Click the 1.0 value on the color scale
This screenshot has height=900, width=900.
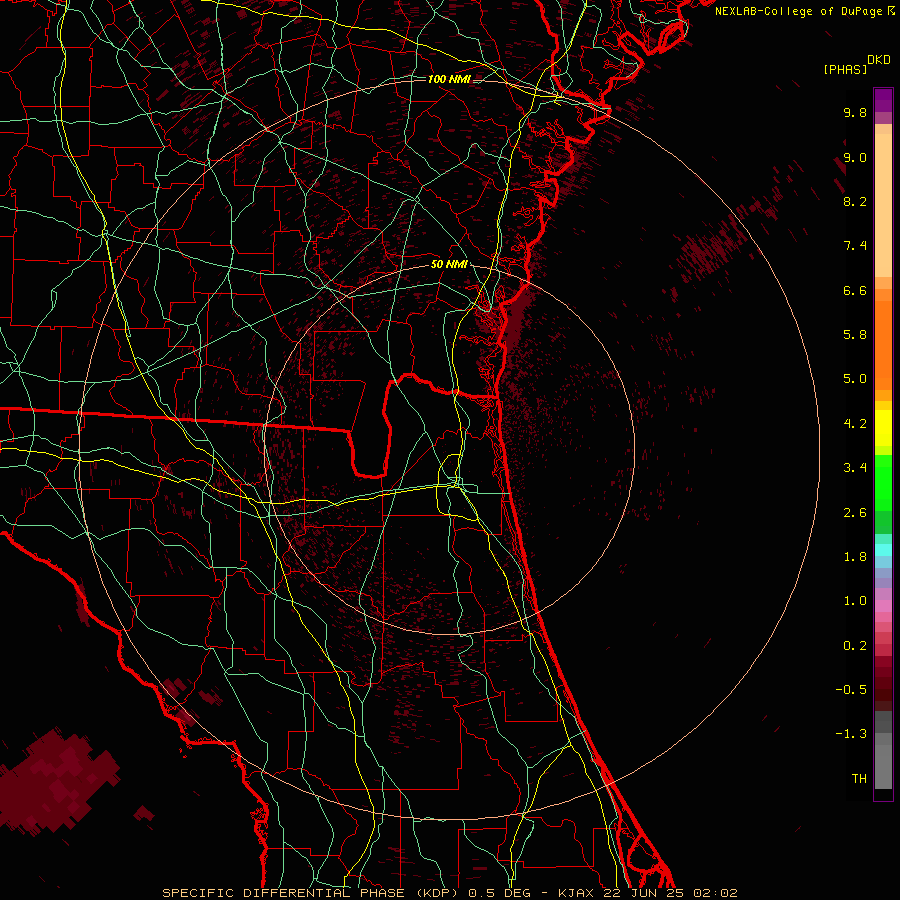tap(855, 601)
